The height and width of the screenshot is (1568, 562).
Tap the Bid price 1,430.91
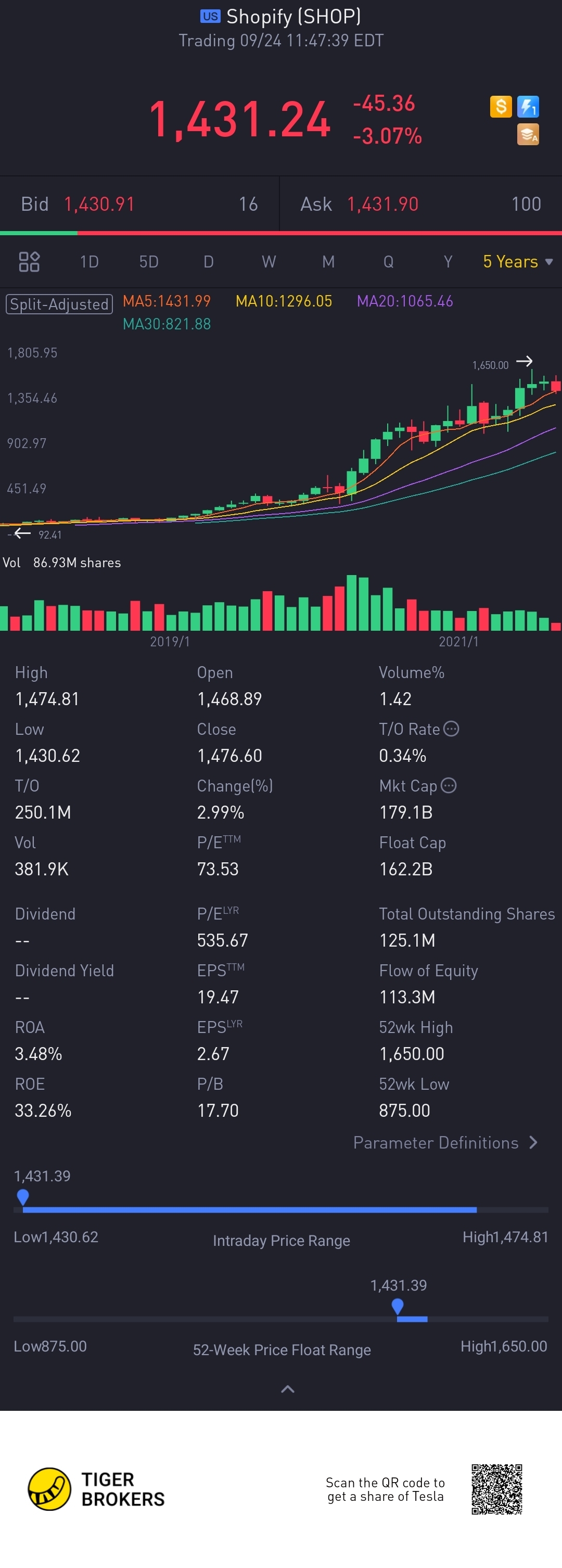(99, 204)
